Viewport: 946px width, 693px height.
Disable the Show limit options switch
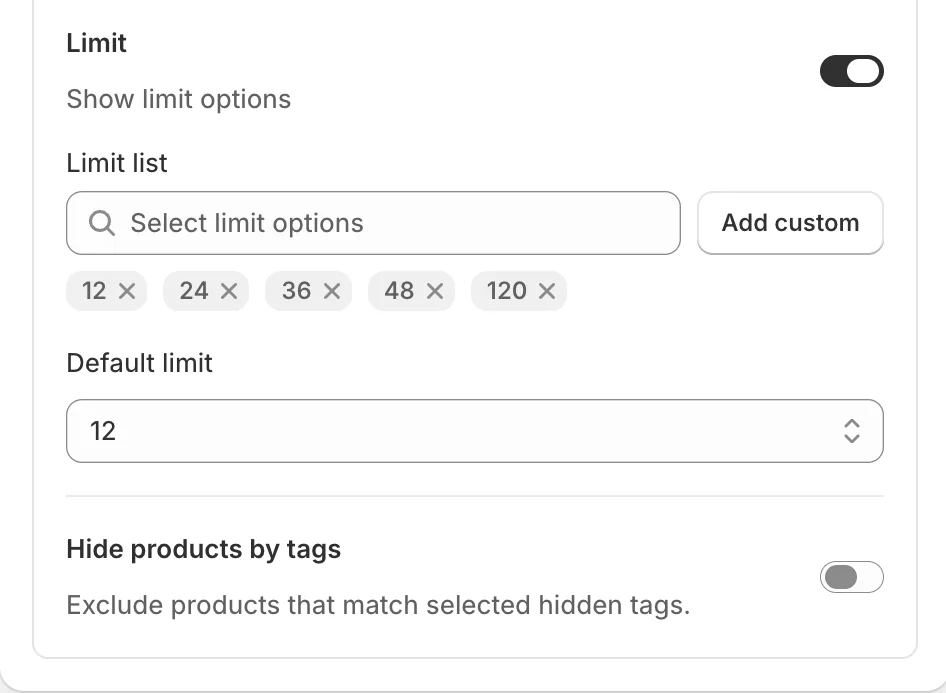pos(851,71)
